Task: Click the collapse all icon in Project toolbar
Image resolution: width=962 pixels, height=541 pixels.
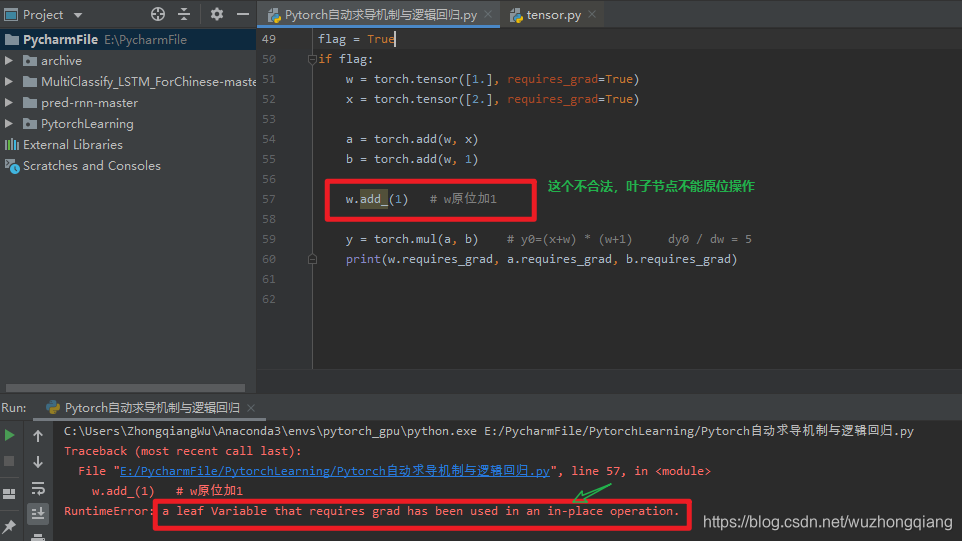Action: pyautogui.click(x=184, y=14)
